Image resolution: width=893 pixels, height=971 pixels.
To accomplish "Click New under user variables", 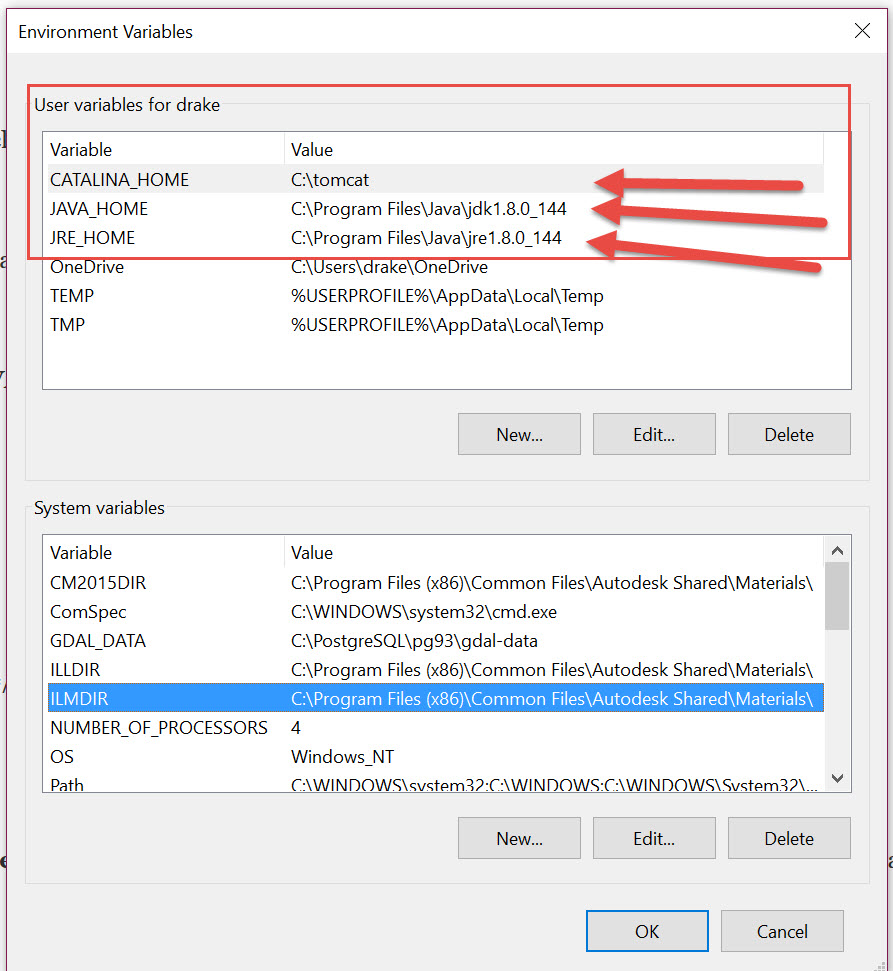I will pos(519,434).
